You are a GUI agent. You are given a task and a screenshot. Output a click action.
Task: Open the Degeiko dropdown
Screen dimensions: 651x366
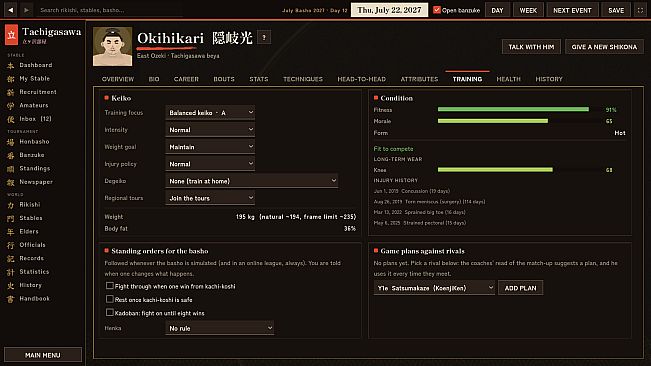(252, 181)
